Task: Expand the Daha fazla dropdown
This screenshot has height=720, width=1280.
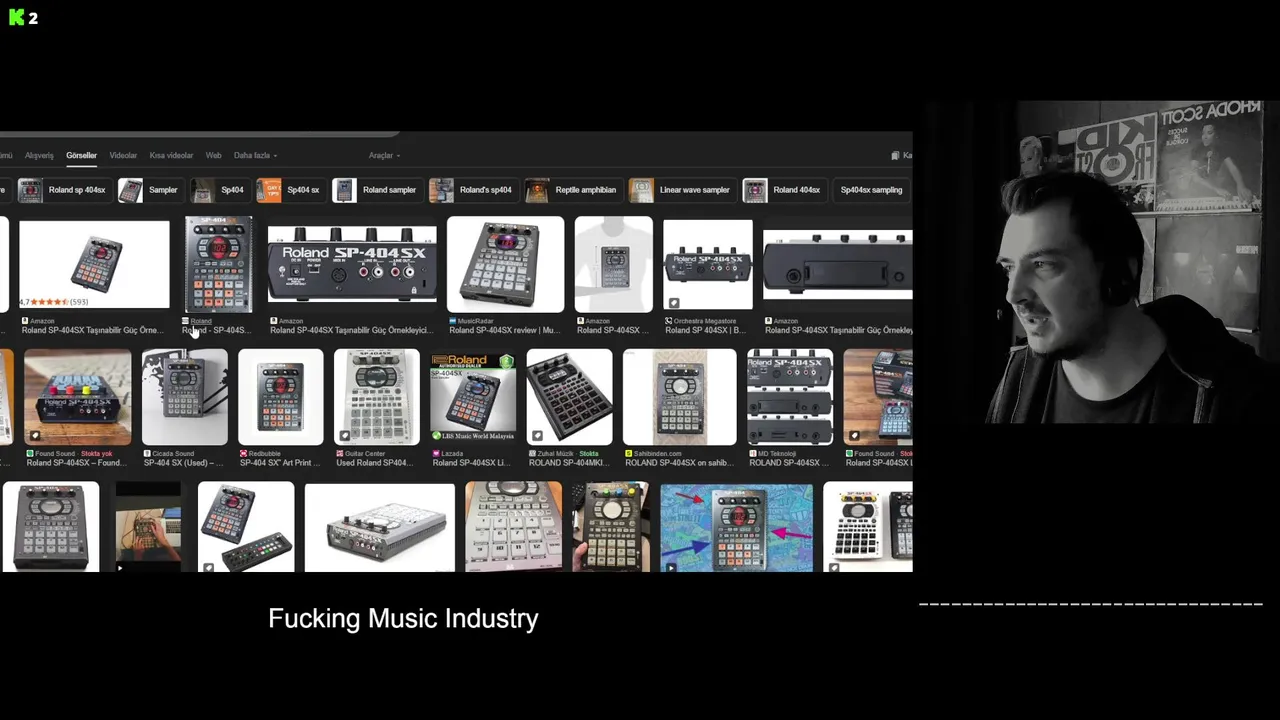Action: pos(255,155)
